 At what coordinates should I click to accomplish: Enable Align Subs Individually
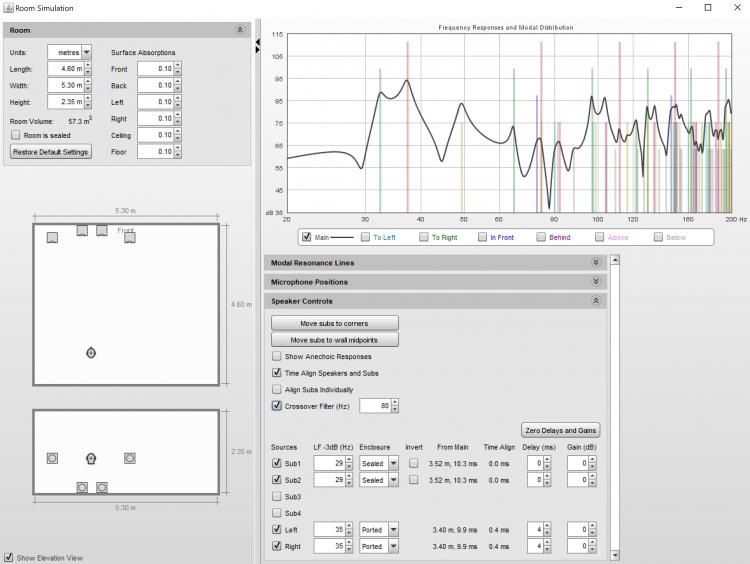coord(276,389)
